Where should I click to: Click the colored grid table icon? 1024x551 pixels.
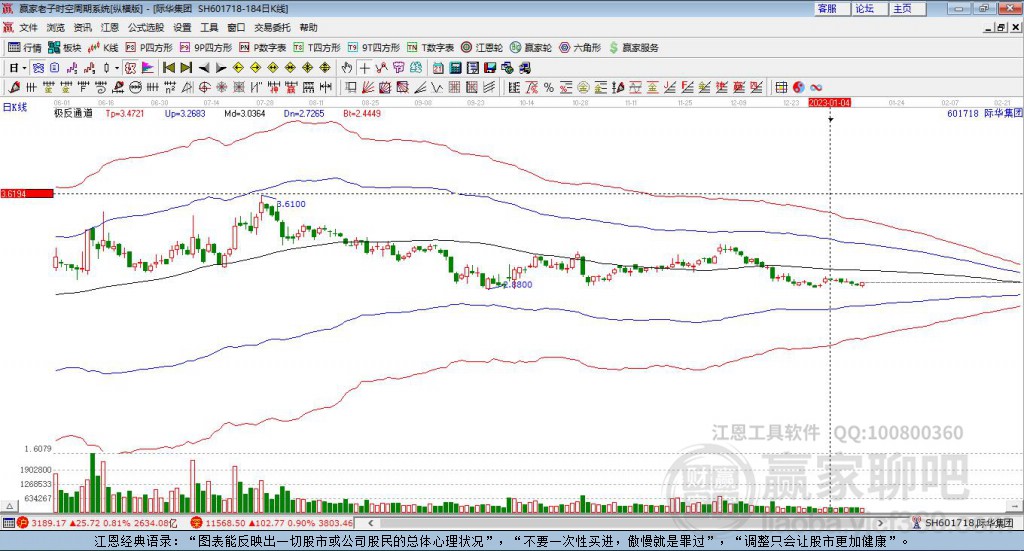[781, 87]
